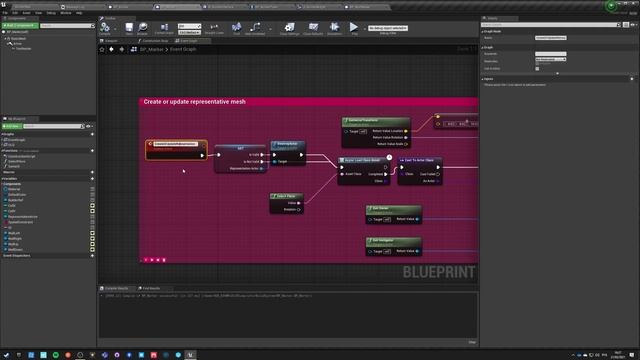
Task: Open Spotify from the Windows taskbar
Action: click(x=56, y=355)
